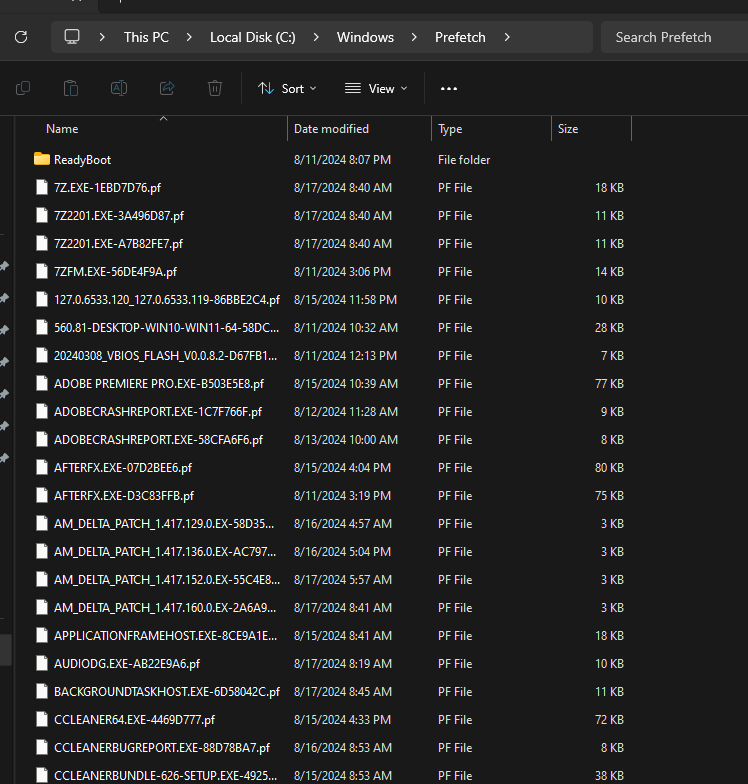Click the Refresh icon

(21, 37)
